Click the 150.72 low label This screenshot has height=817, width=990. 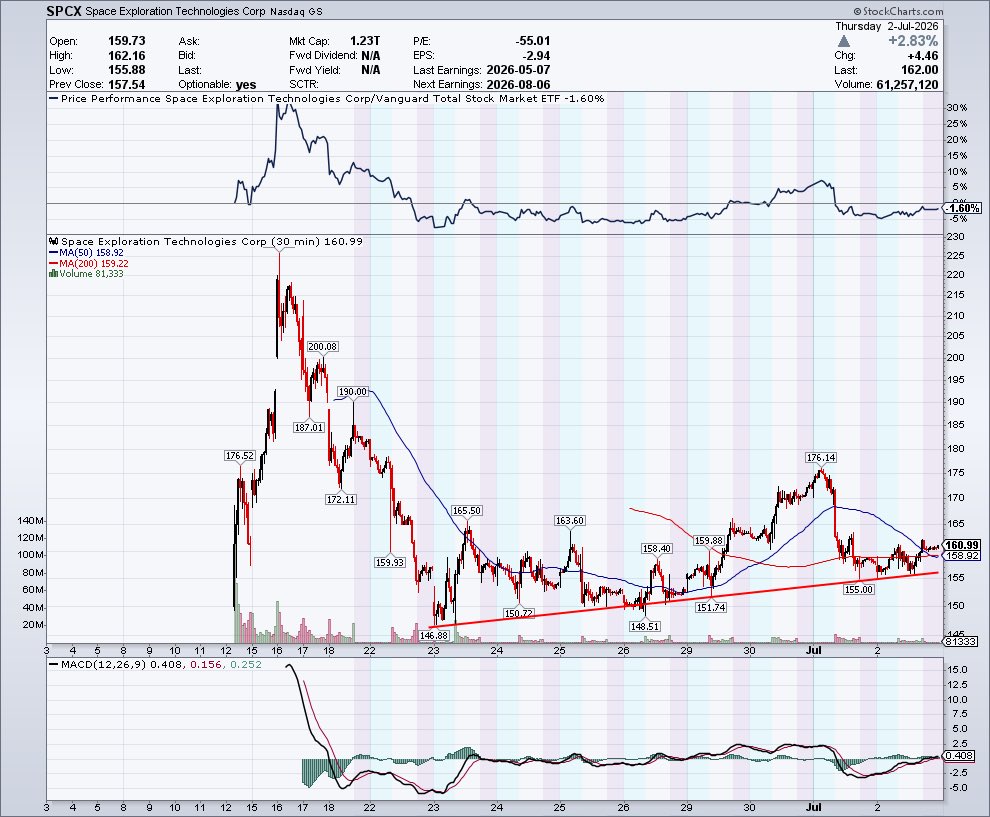tap(518, 613)
